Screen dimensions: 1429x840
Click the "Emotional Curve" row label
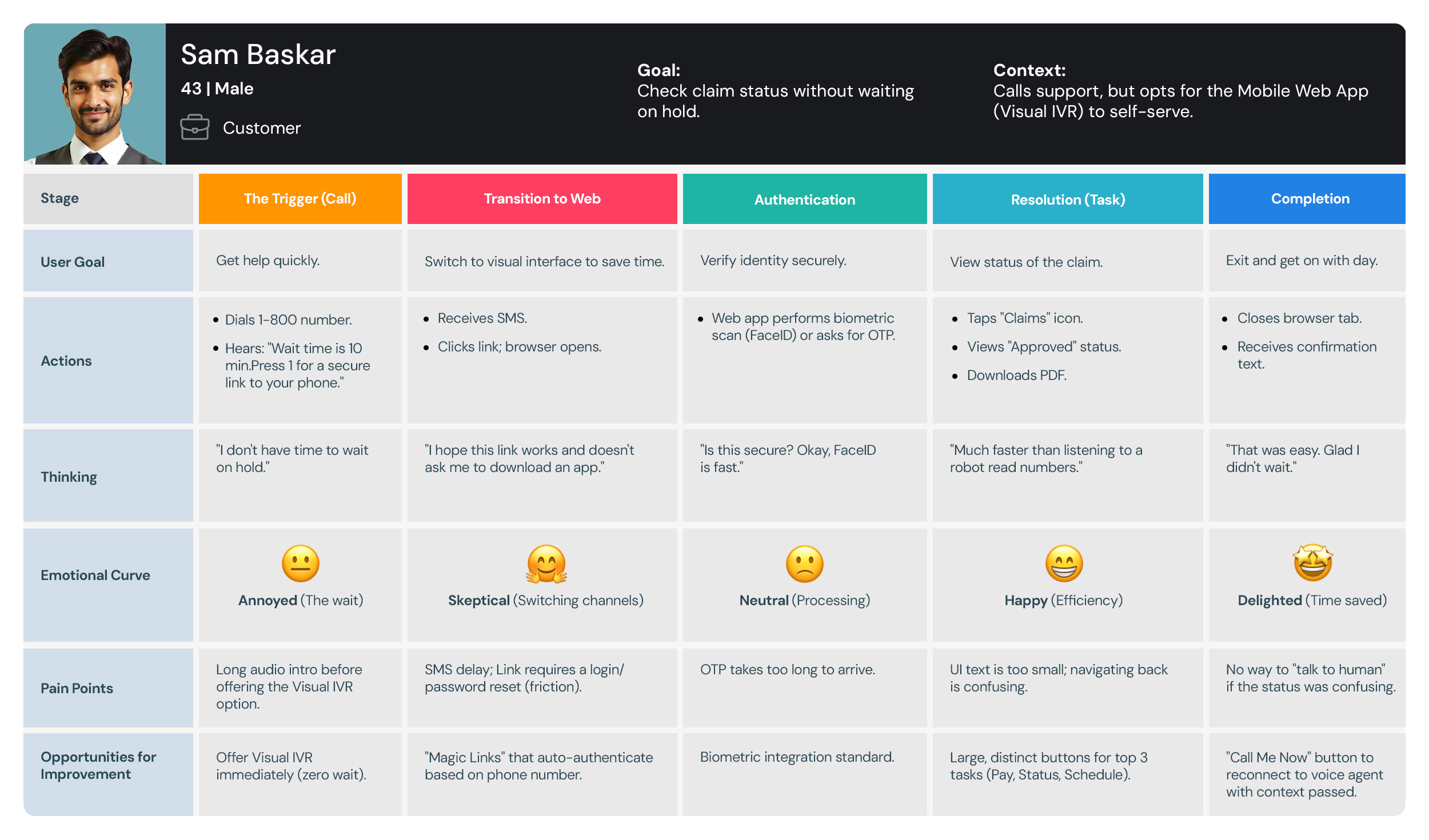tap(95, 575)
